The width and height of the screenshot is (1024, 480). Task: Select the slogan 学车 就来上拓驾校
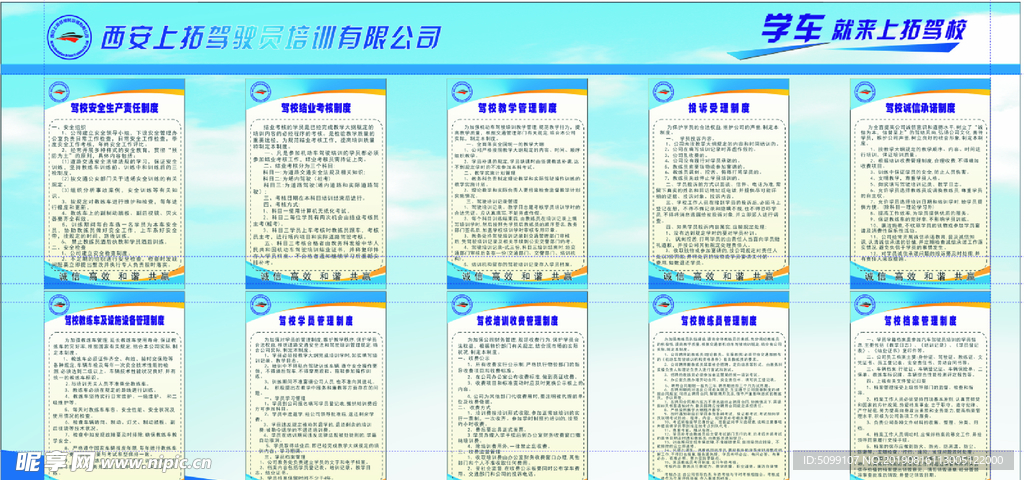(x=863, y=29)
